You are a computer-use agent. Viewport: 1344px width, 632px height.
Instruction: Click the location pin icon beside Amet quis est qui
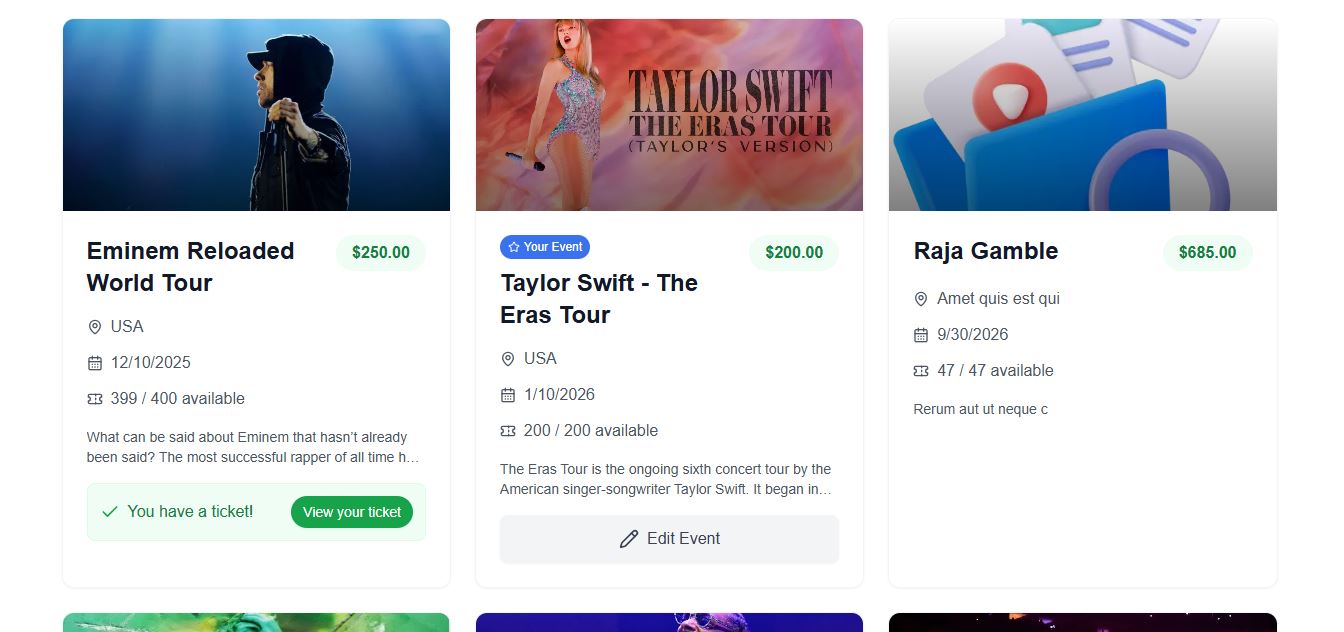[x=921, y=299]
